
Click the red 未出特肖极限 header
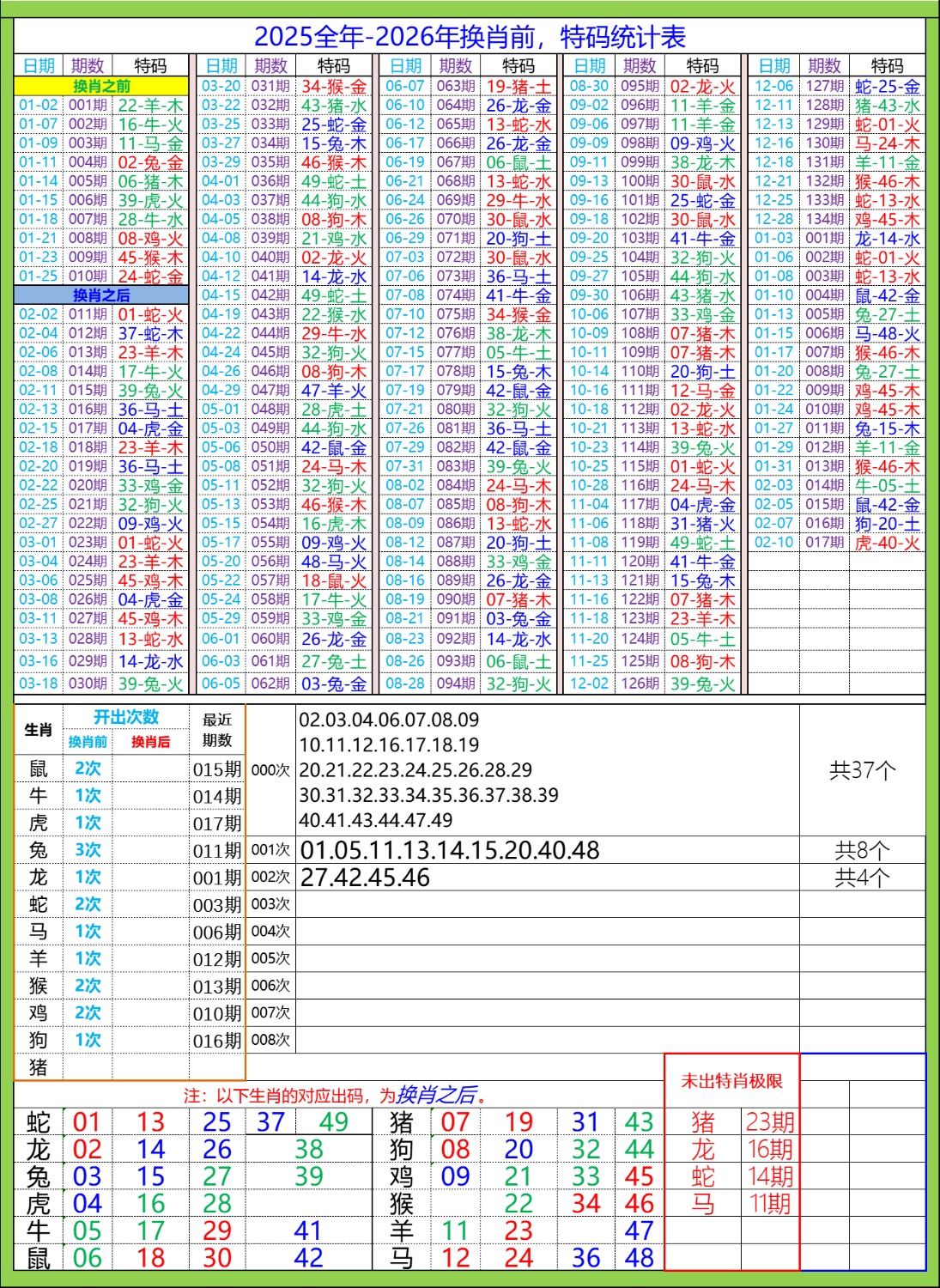[x=731, y=1081]
